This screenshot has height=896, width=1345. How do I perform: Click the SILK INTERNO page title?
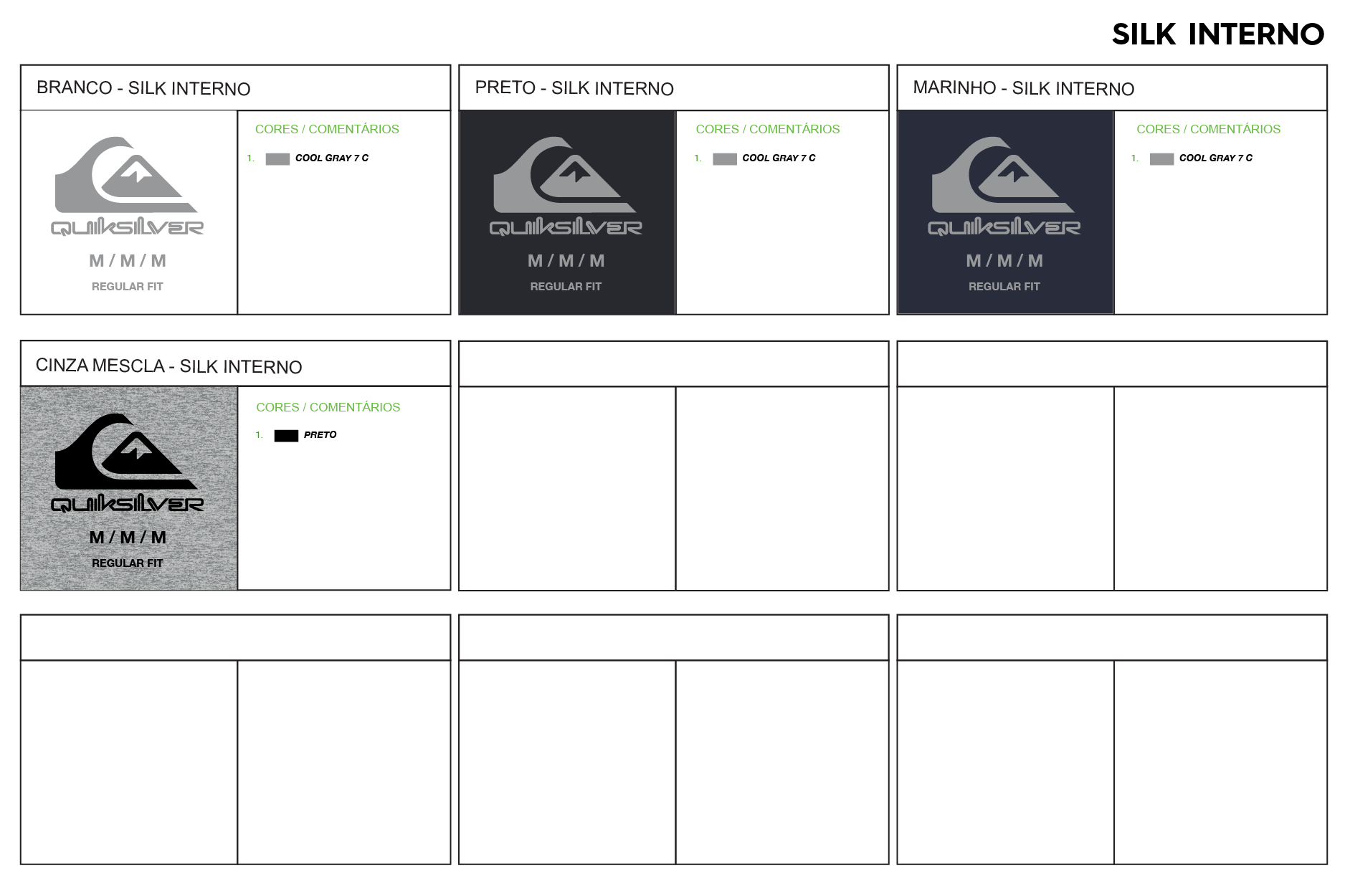coord(1217,34)
